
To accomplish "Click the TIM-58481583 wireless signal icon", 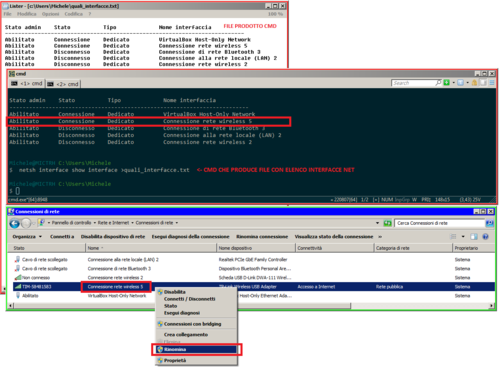I will pos(18,287).
